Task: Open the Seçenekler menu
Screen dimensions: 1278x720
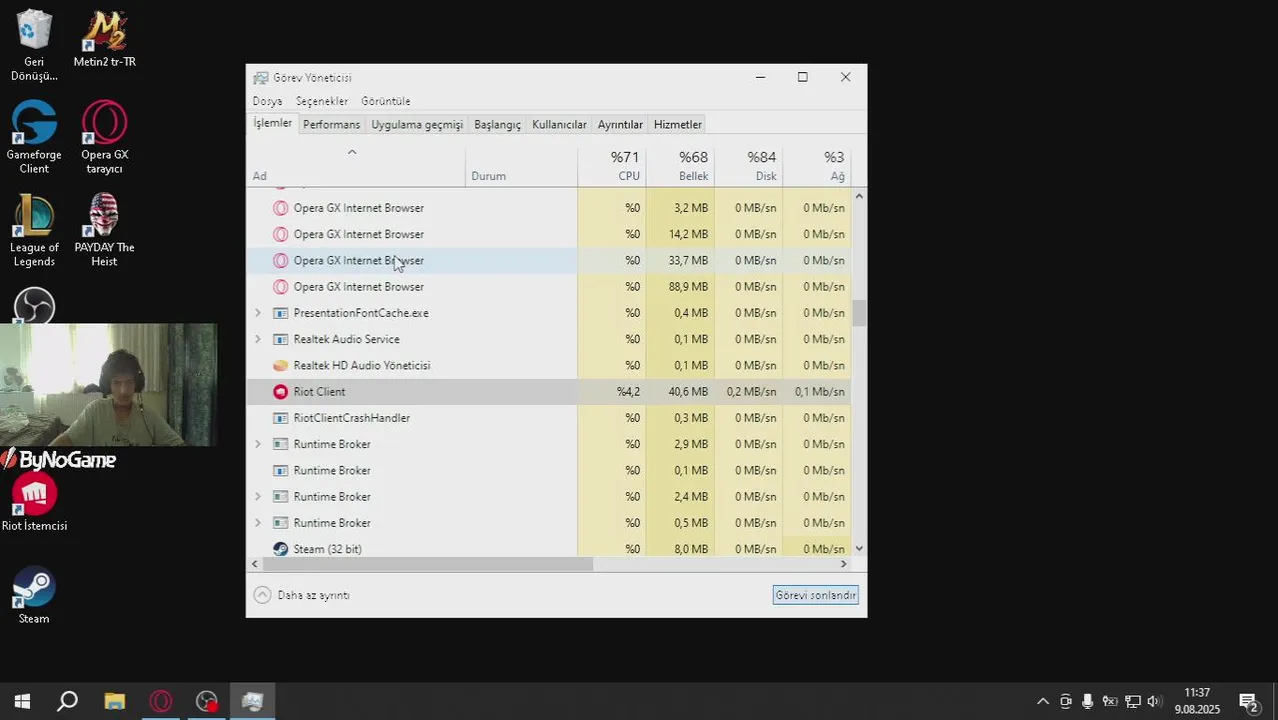Action: [x=322, y=101]
